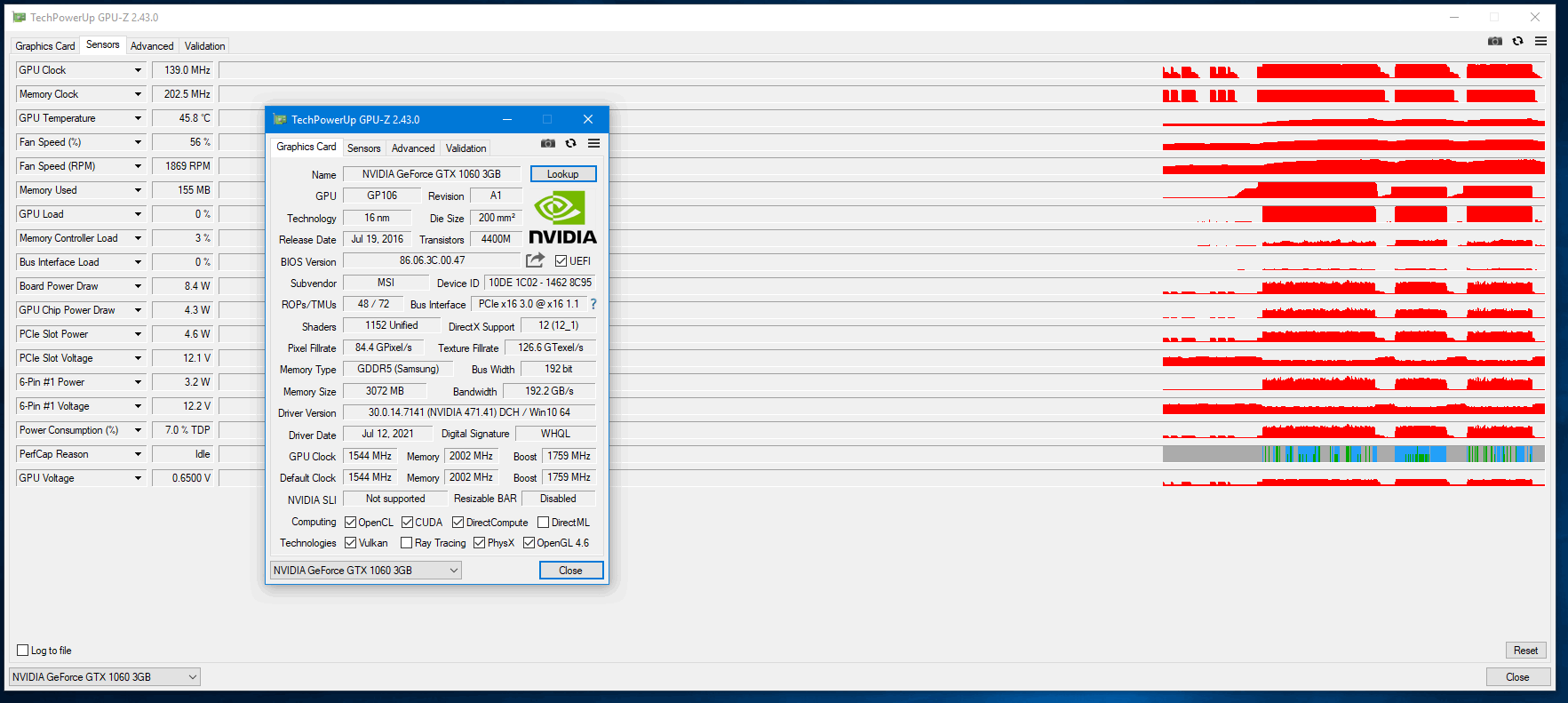Switch to Graphics Card tab in Sensors window
Screen dimensions: 1568x703
tap(45, 46)
